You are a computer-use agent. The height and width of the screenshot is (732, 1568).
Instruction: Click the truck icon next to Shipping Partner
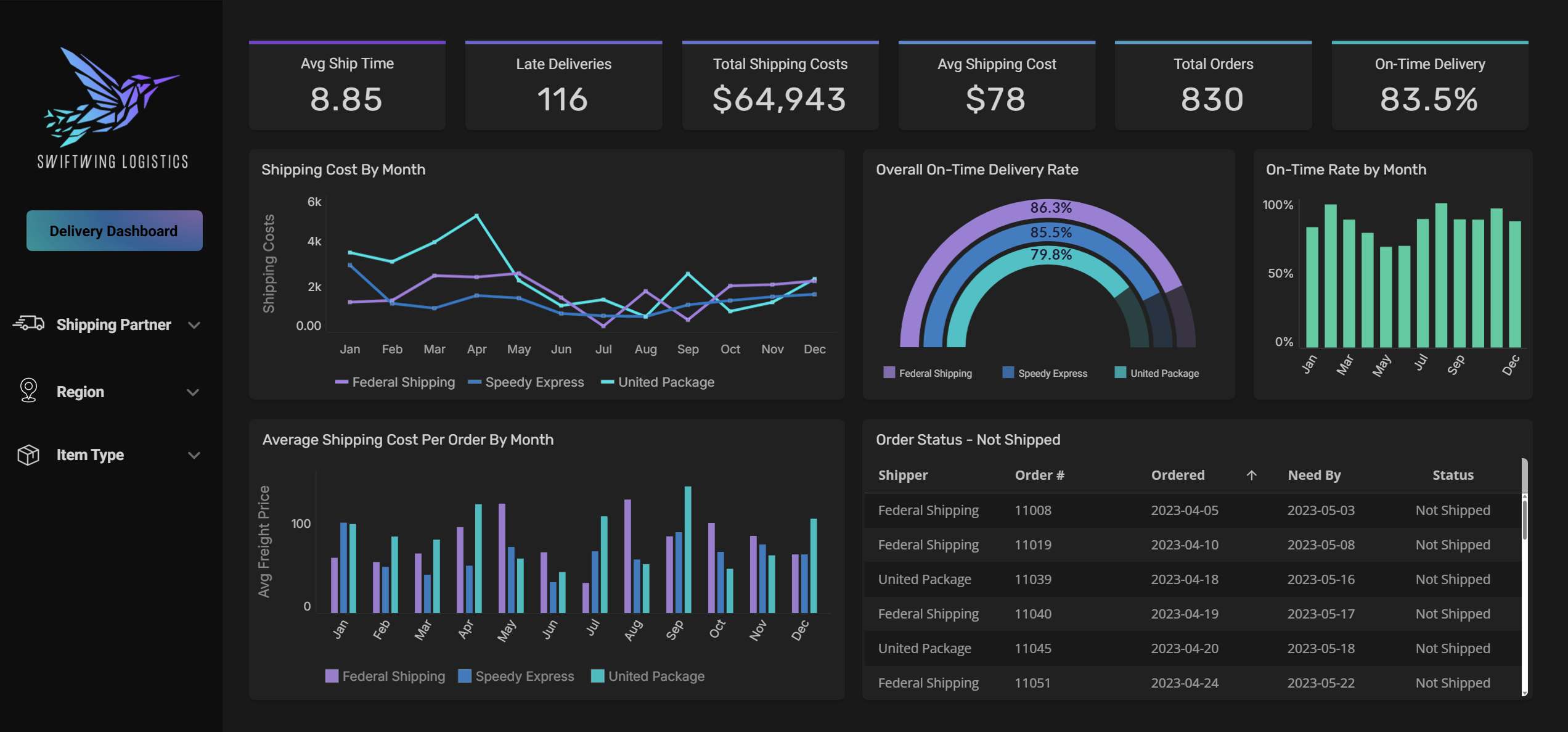coord(28,324)
